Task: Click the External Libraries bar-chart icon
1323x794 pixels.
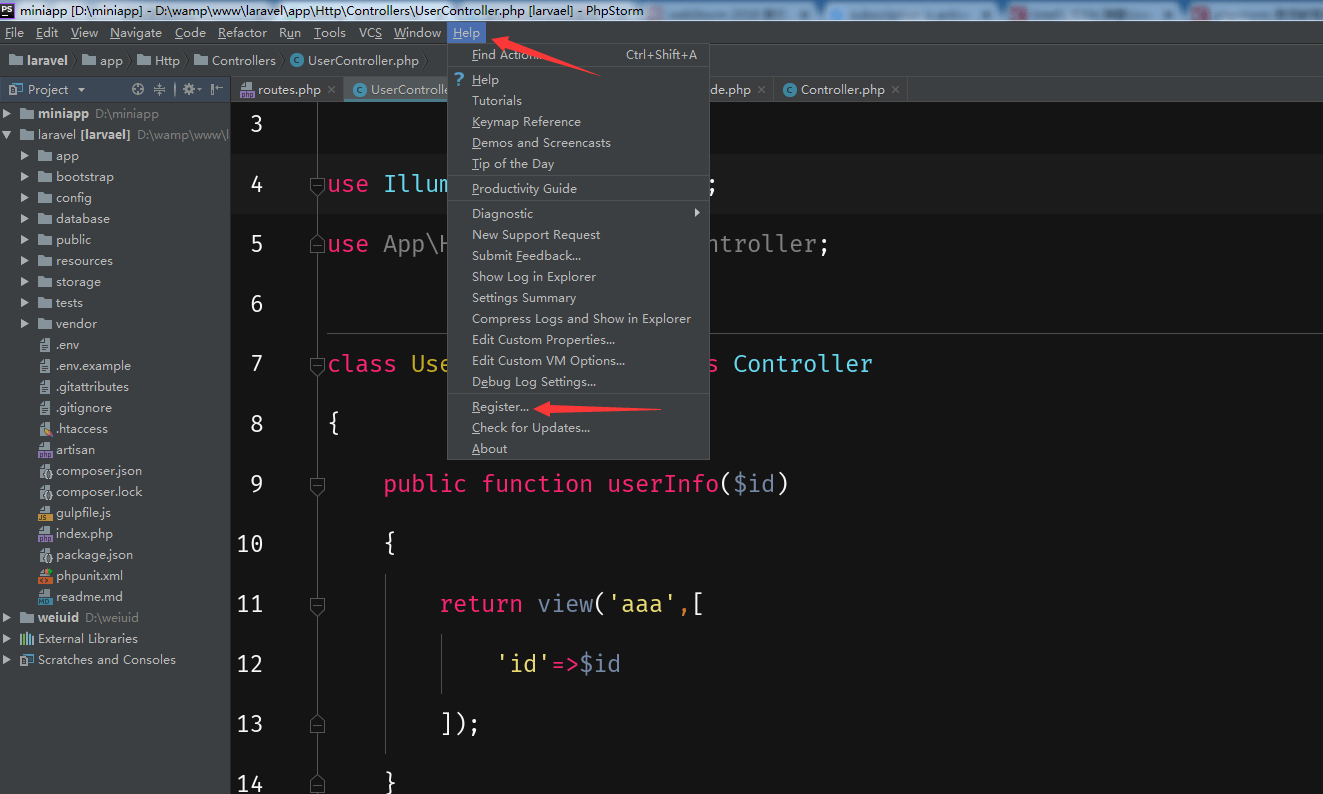Action: click(x=27, y=639)
